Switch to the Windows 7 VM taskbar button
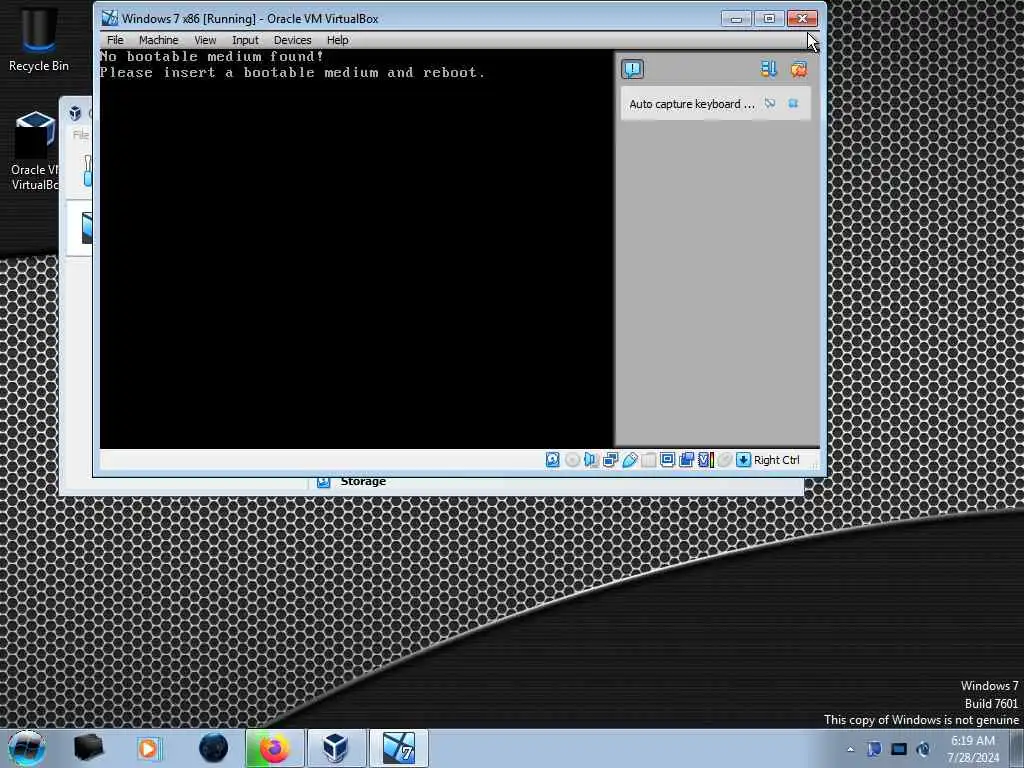The height and width of the screenshot is (768, 1024). pyautogui.click(x=398, y=748)
